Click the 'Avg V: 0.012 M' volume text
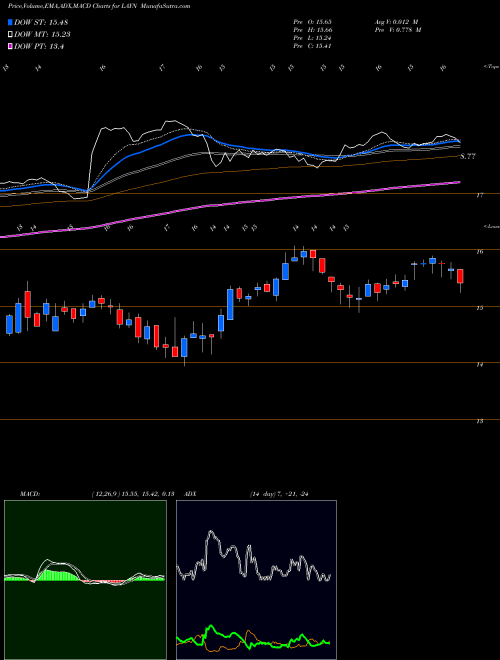The width and height of the screenshot is (500, 660). click(397, 22)
